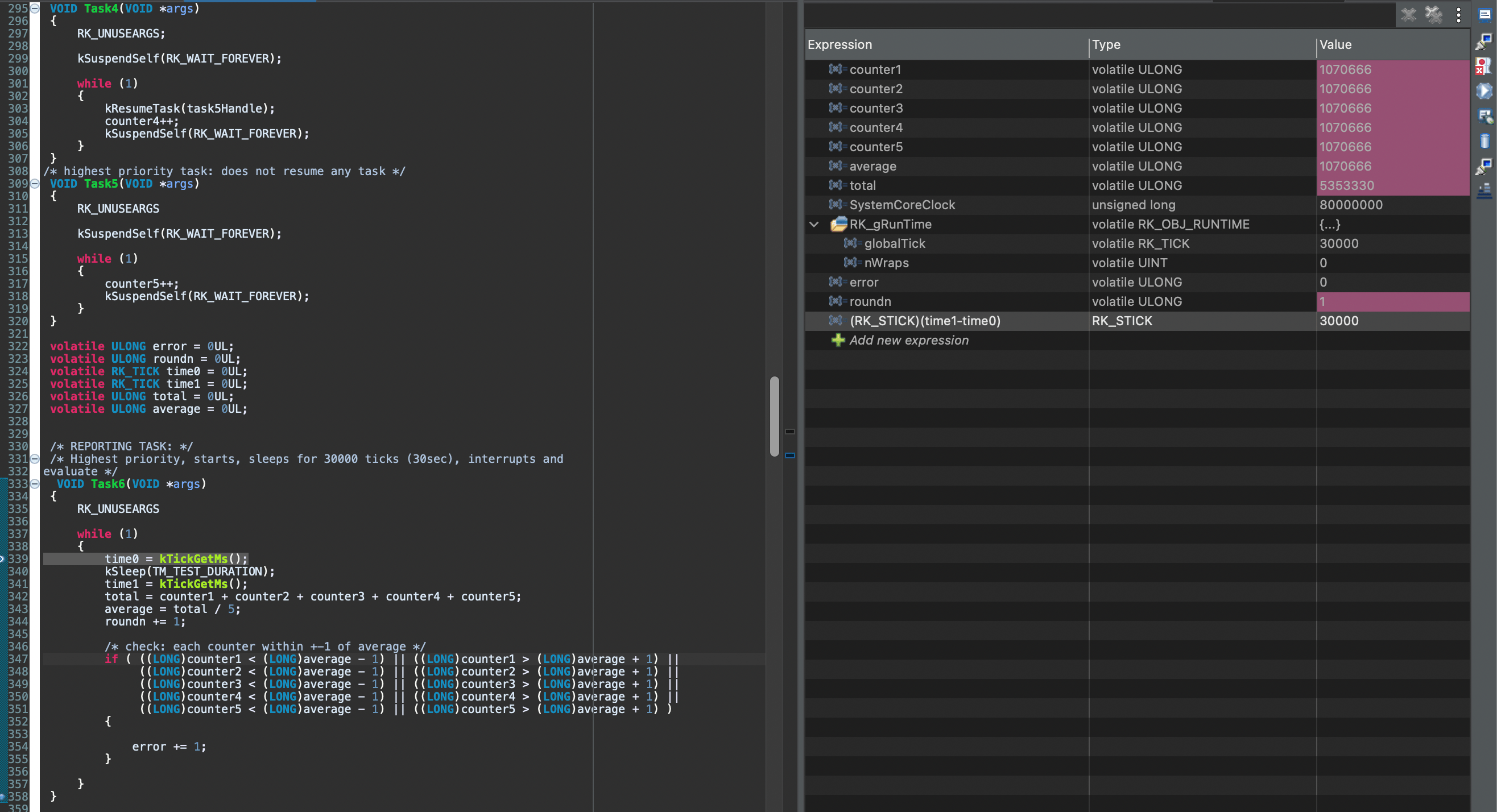The width and height of the screenshot is (1497, 812).
Task: Select the (RK_STICK)(time1-time0) expression row
Action: tap(1138, 321)
